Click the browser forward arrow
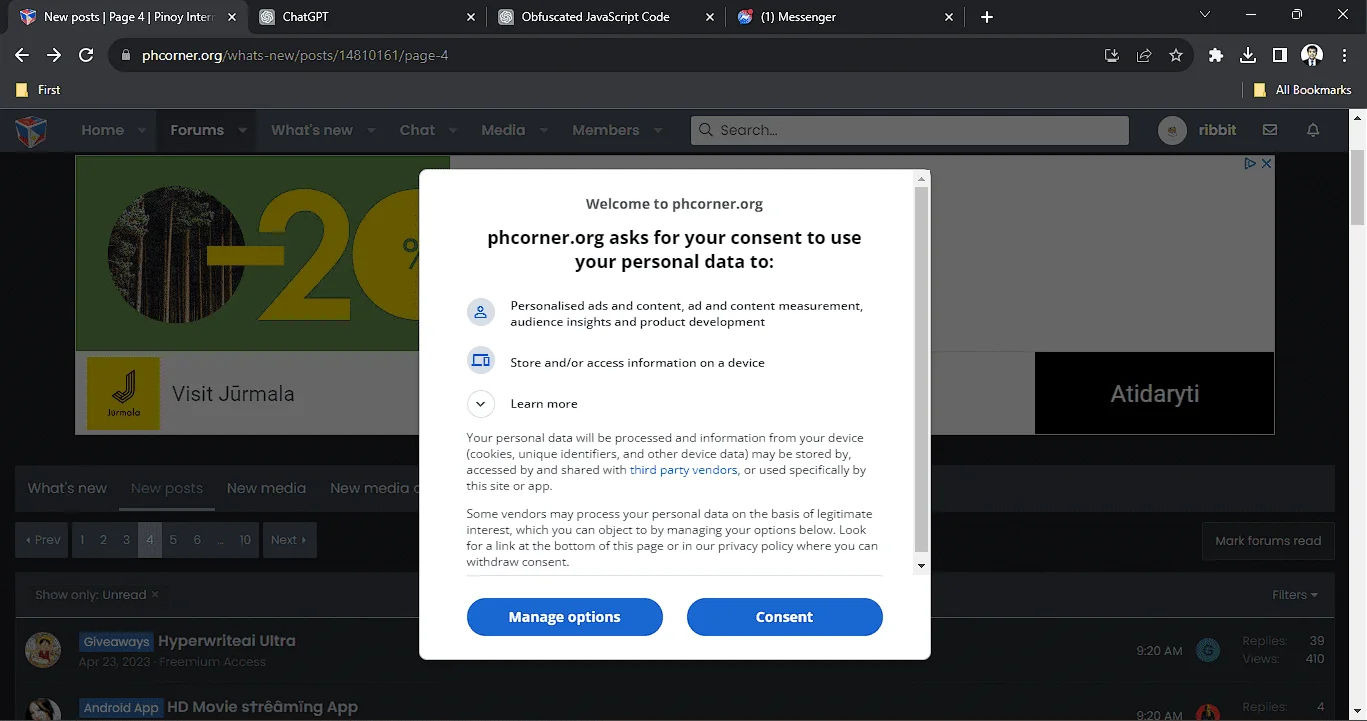The height and width of the screenshot is (721, 1367). point(54,56)
